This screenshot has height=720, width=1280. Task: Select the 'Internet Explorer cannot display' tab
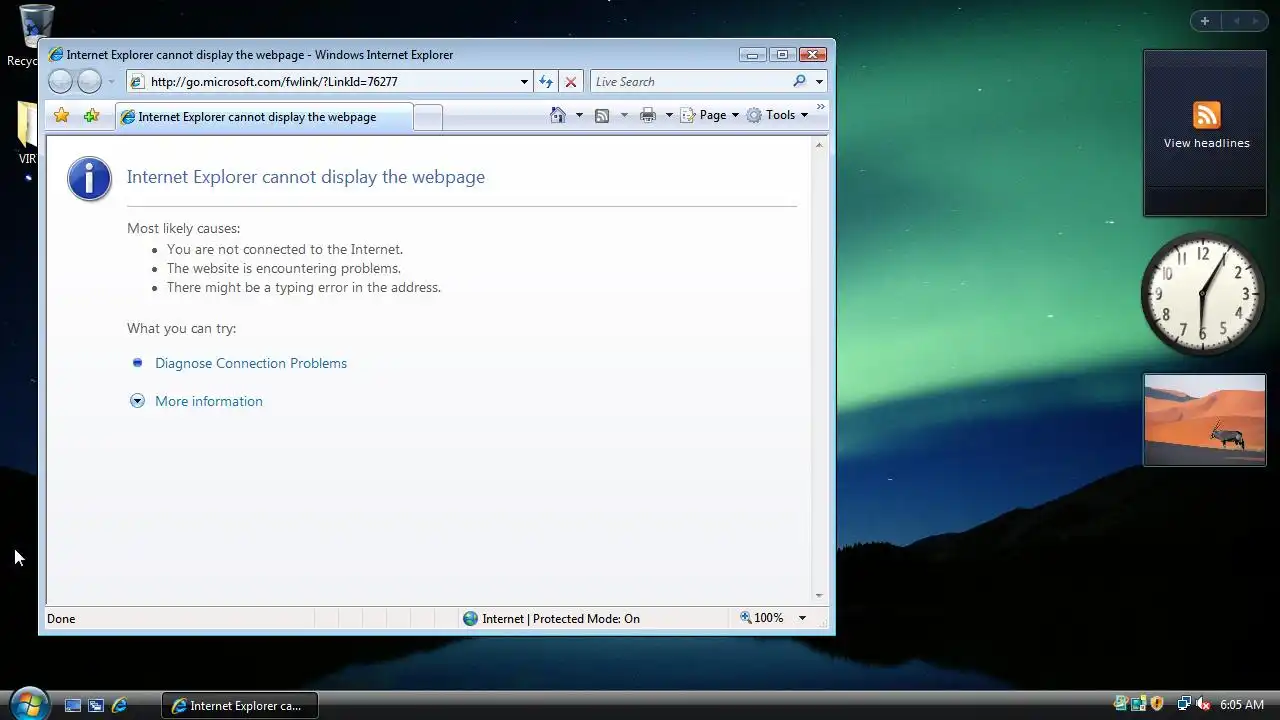pos(263,117)
